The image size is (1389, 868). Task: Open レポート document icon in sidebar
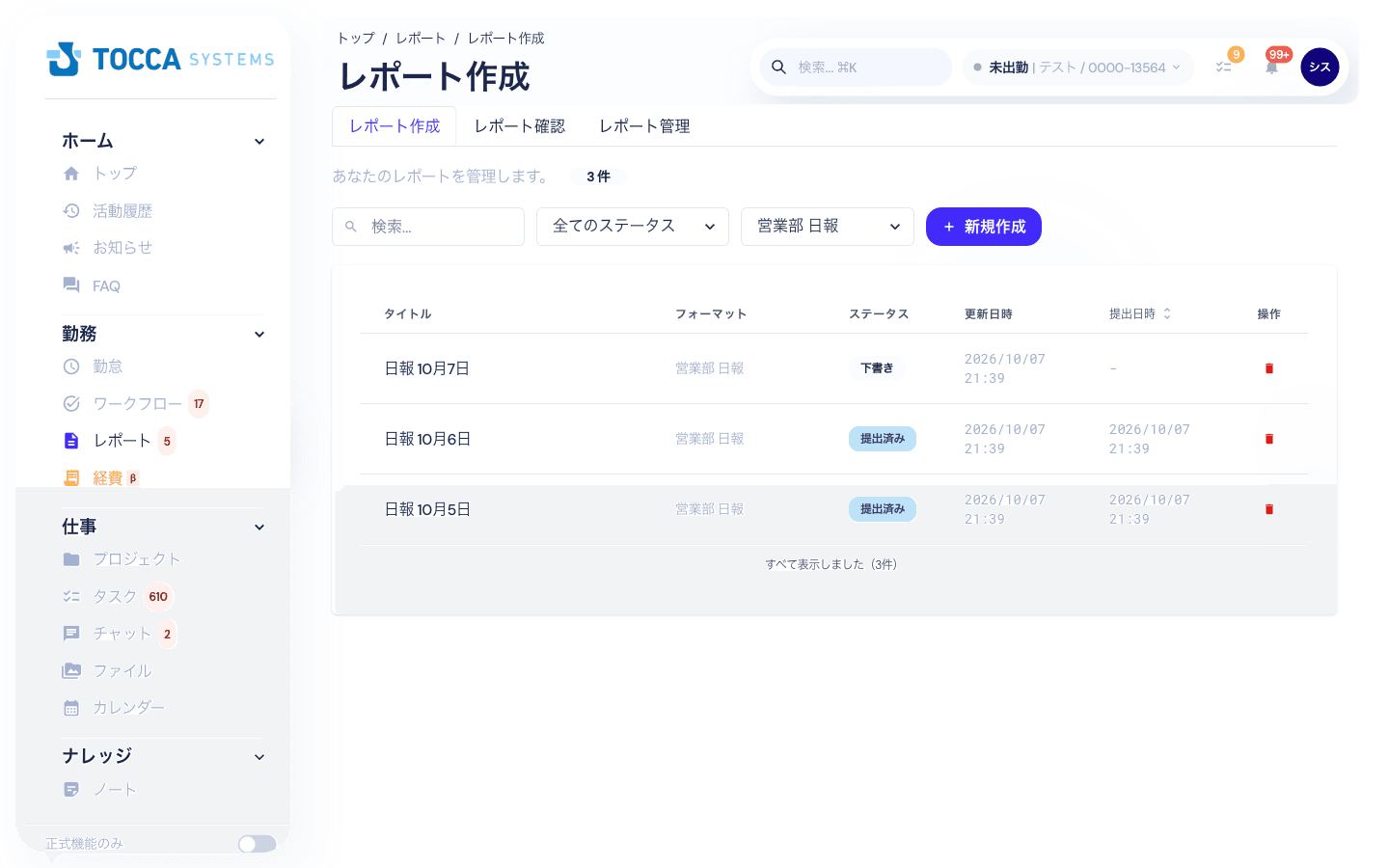click(x=71, y=441)
